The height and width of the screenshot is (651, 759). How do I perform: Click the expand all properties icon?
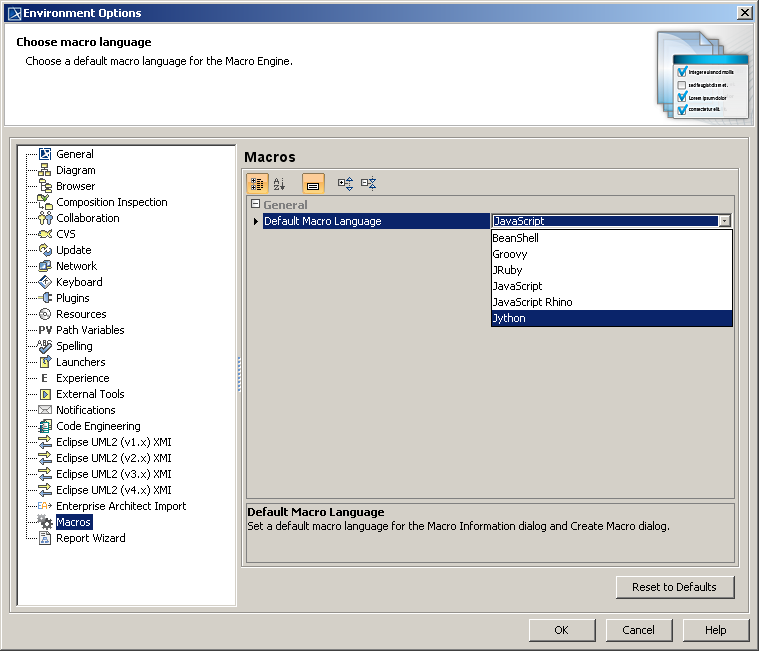(346, 184)
